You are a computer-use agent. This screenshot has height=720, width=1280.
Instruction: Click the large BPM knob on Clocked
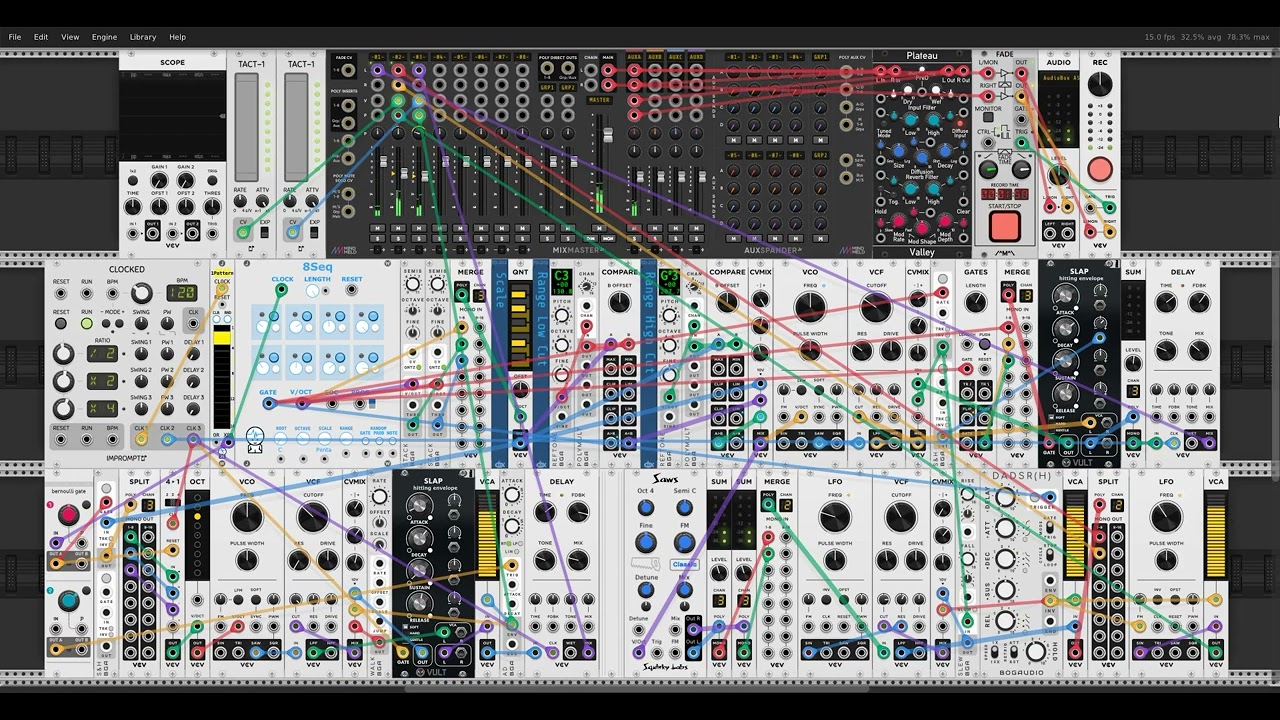142,293
